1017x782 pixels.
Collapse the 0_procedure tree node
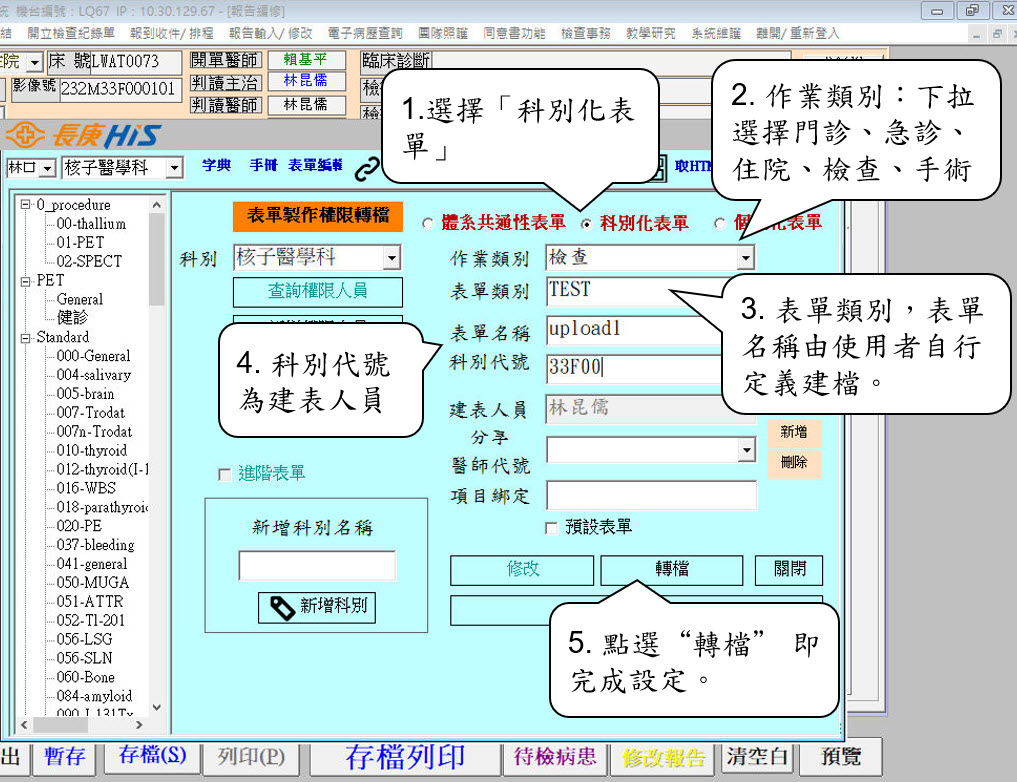(26, 205)
